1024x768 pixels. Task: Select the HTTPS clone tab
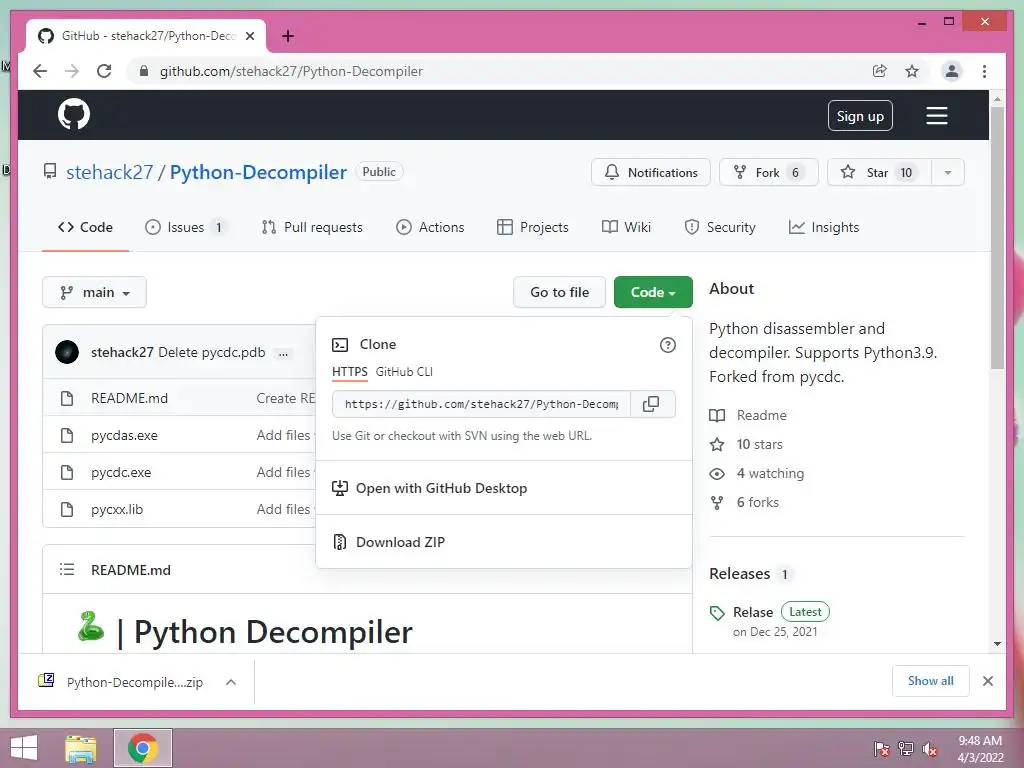click(x=349, y=372)
